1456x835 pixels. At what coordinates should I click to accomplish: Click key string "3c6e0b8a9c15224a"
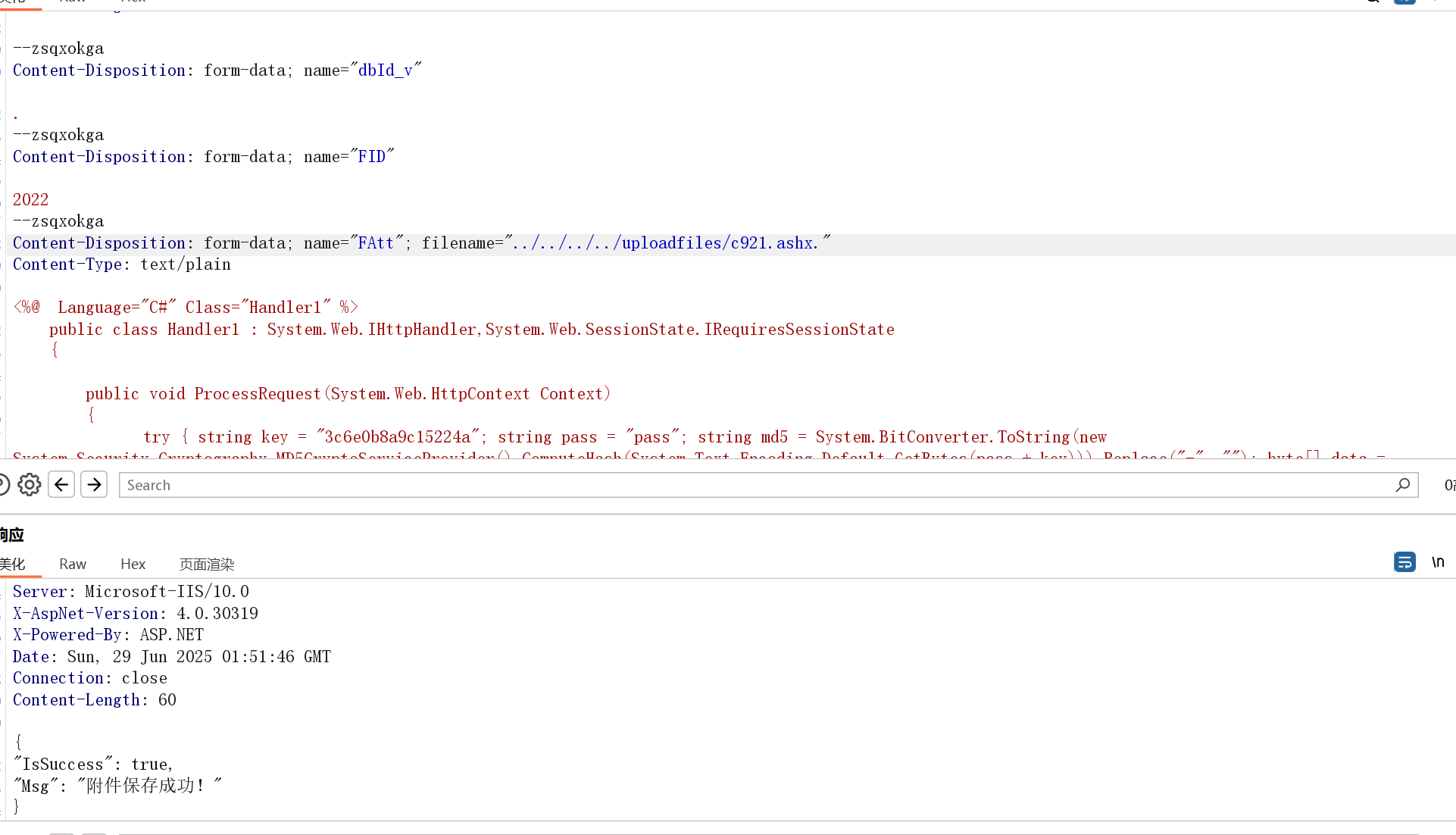point(398,436)
